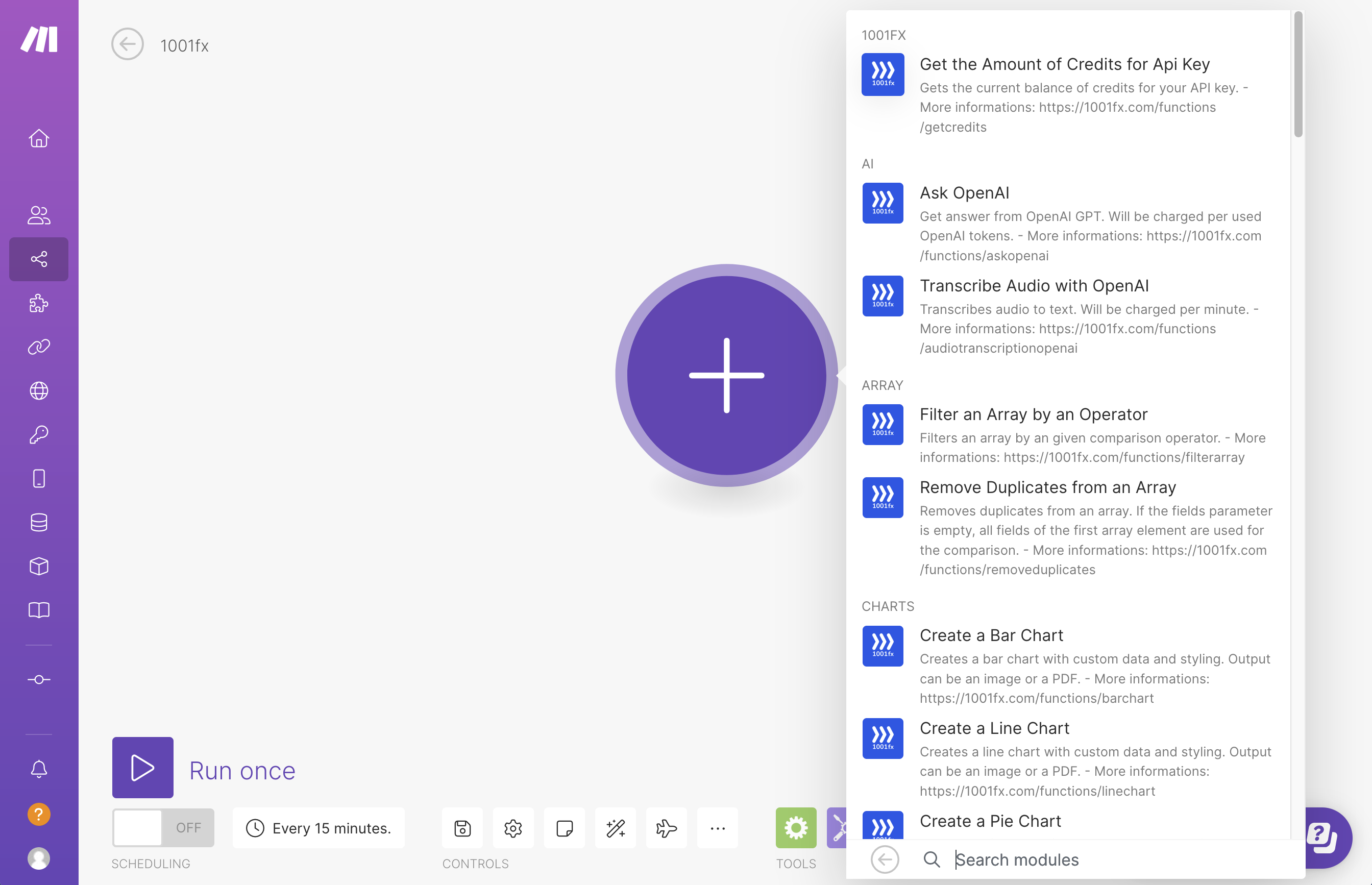Go back using arrow beside scenario title
This screenshot has width=1372, height=885.
(x=128, y=44)
